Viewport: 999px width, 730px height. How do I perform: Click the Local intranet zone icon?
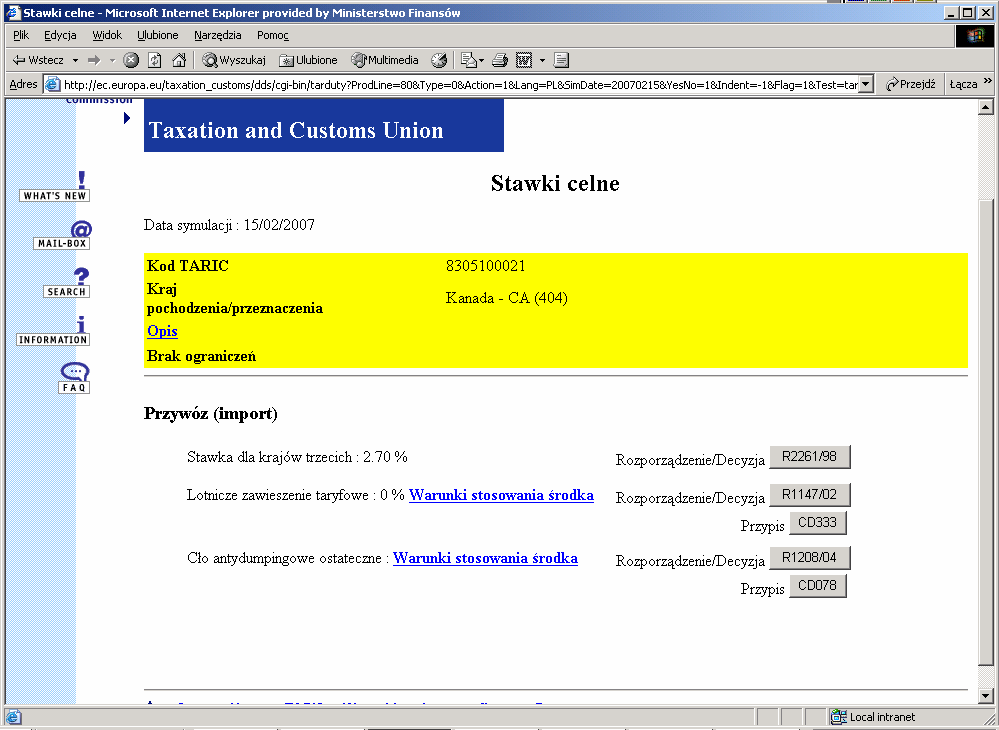pyautogui.click(x=839, y=717)
